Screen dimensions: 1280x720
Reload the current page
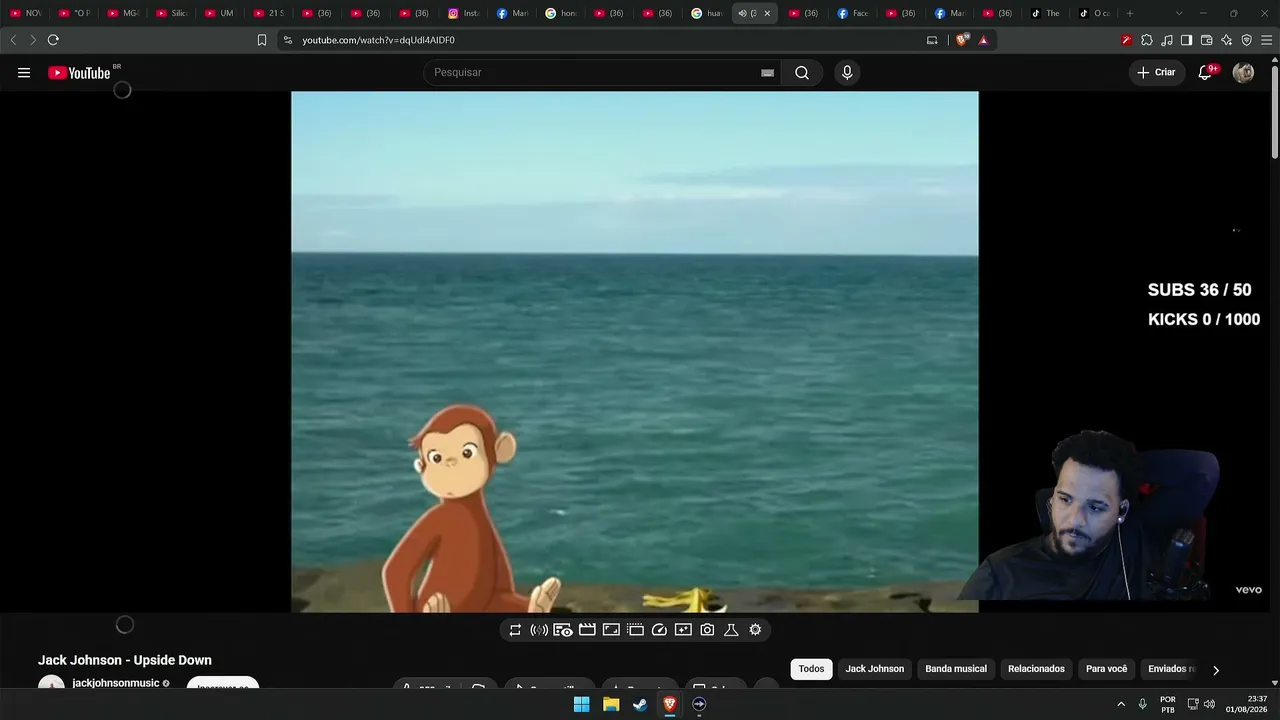(x=53, y=40)
